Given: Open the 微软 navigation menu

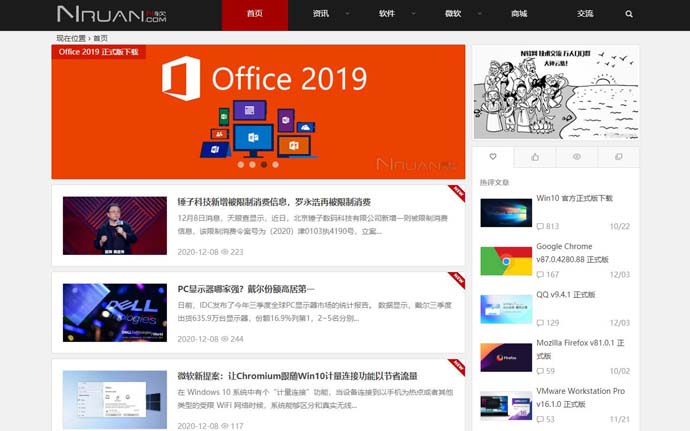Looking at the screenshot, I should tap(453, 14).
